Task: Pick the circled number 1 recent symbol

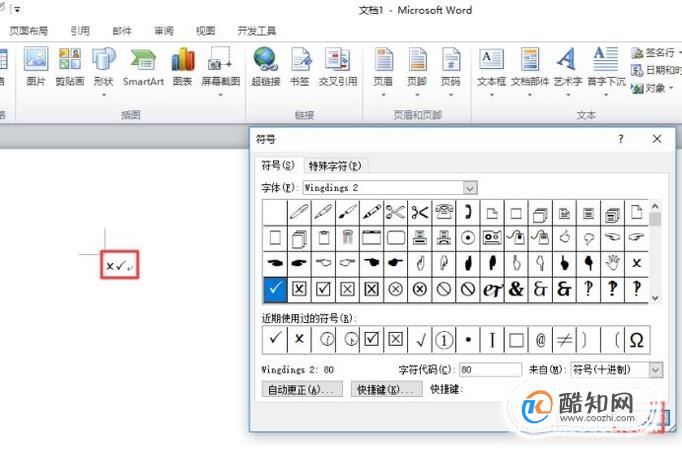Action: click(x=444, y=340)
